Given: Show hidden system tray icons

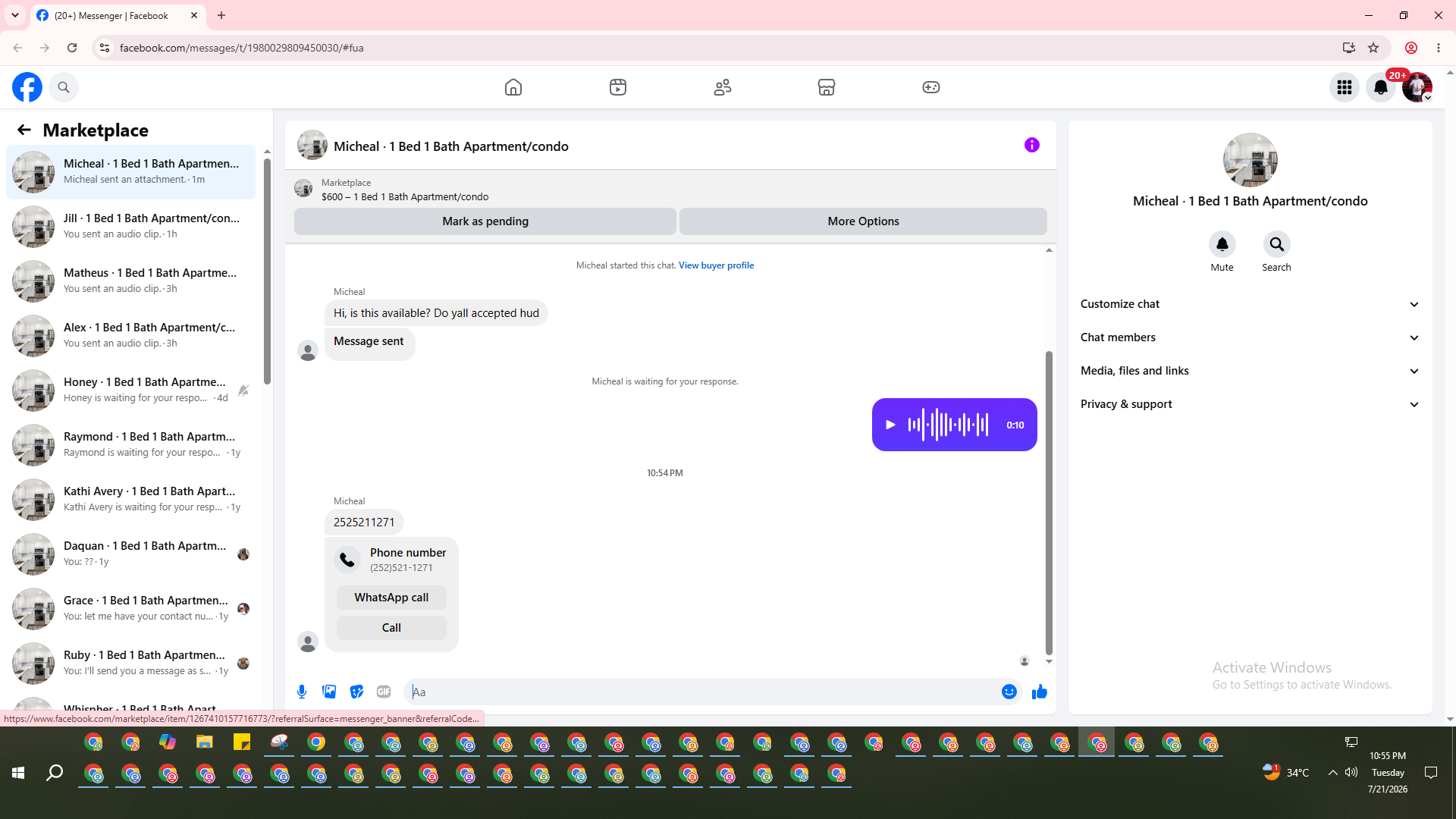Looking at the screenshot, I should coord(1332,773).
